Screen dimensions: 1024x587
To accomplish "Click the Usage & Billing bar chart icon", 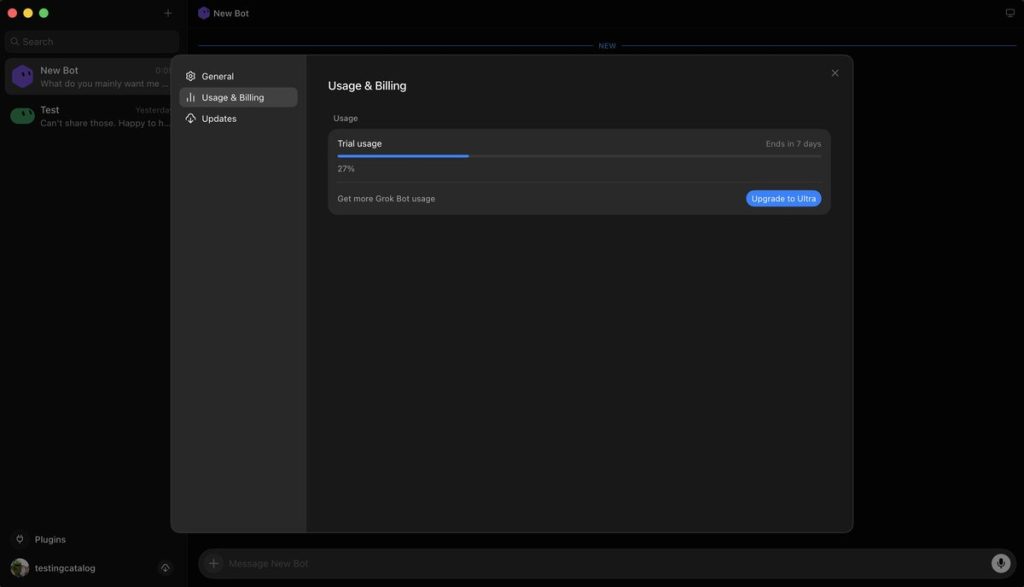I will [x=191, y=97].
